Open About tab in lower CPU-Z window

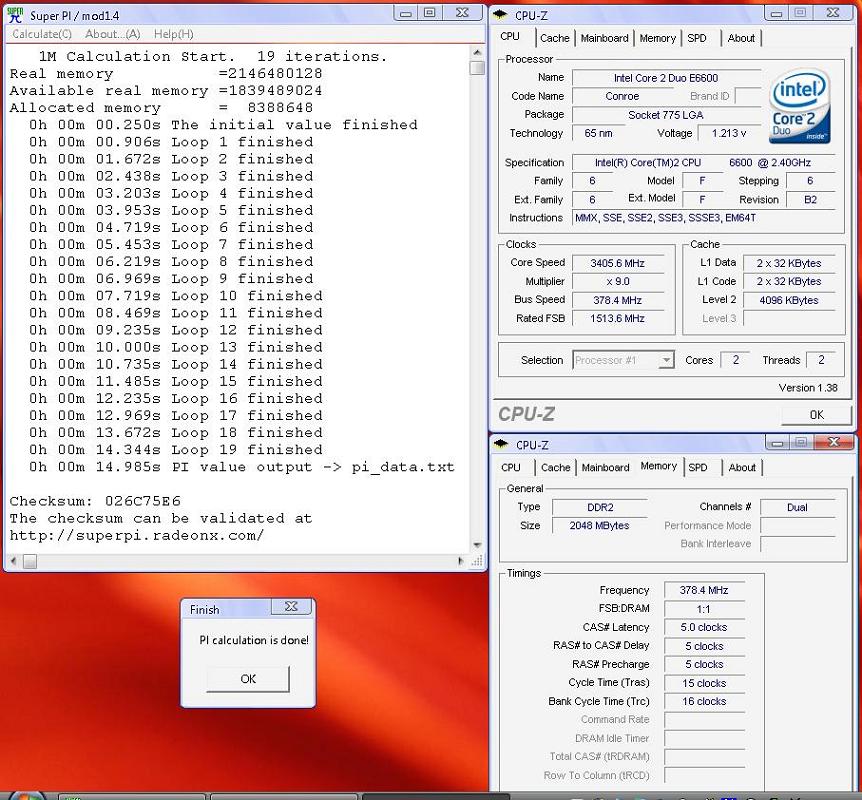pos(742,467)
